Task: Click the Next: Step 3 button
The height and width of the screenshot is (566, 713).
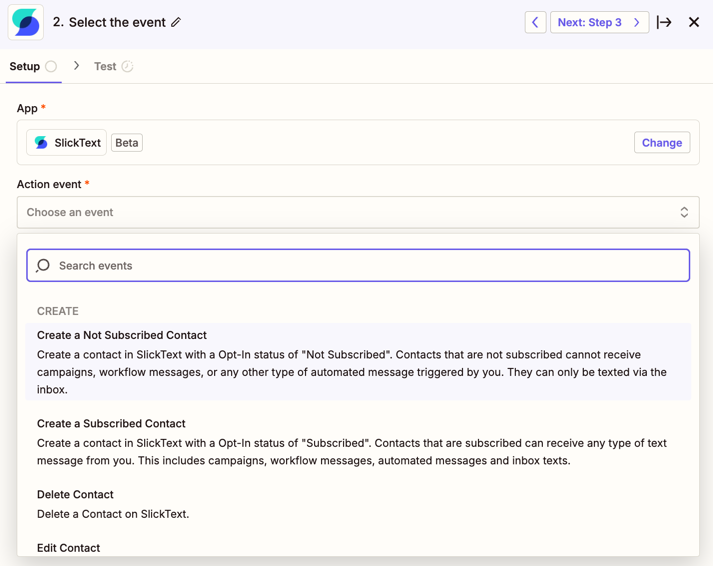Action: click(599, 22)
